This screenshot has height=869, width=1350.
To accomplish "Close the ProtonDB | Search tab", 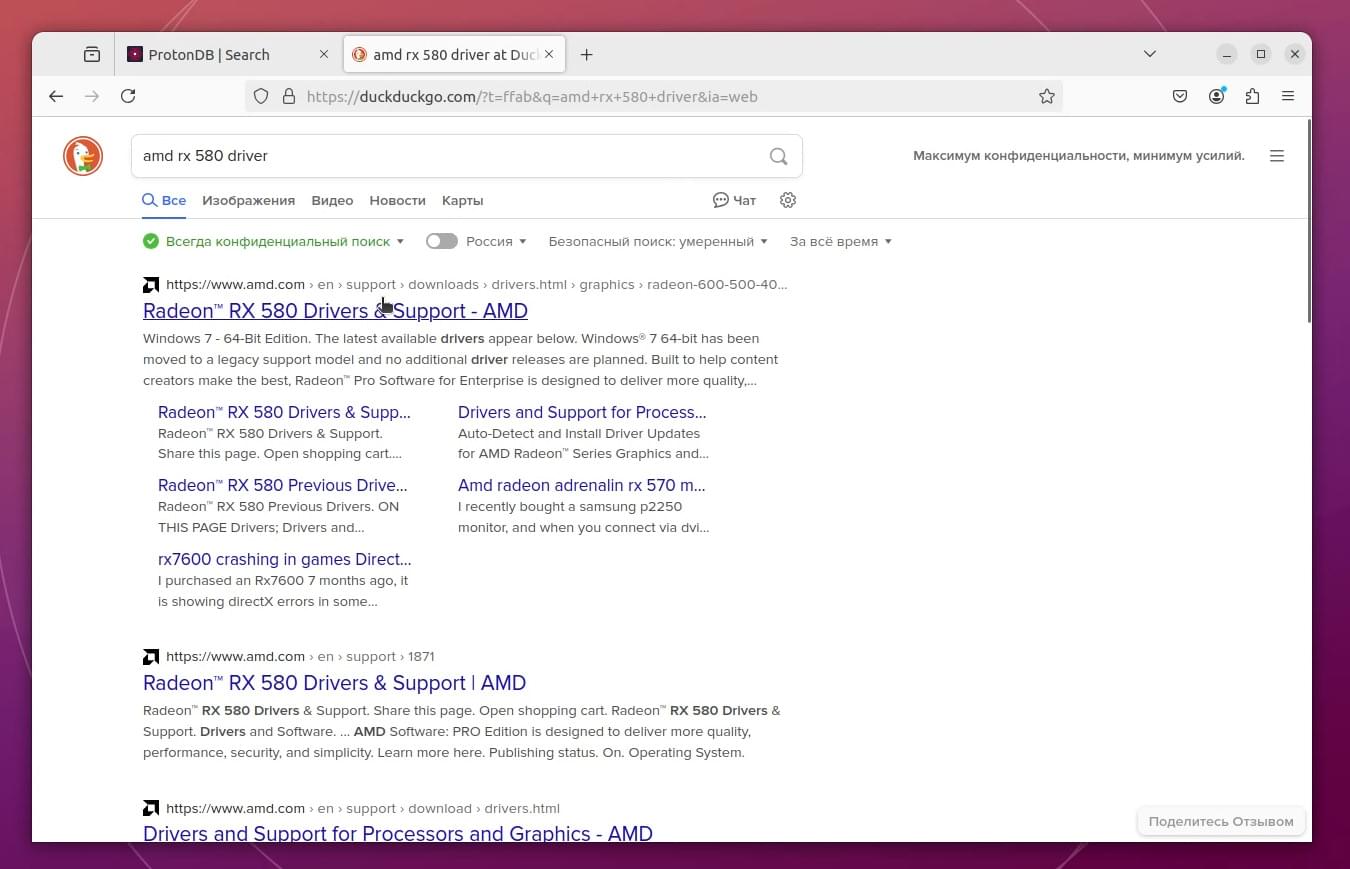I will tap(323, 55).
